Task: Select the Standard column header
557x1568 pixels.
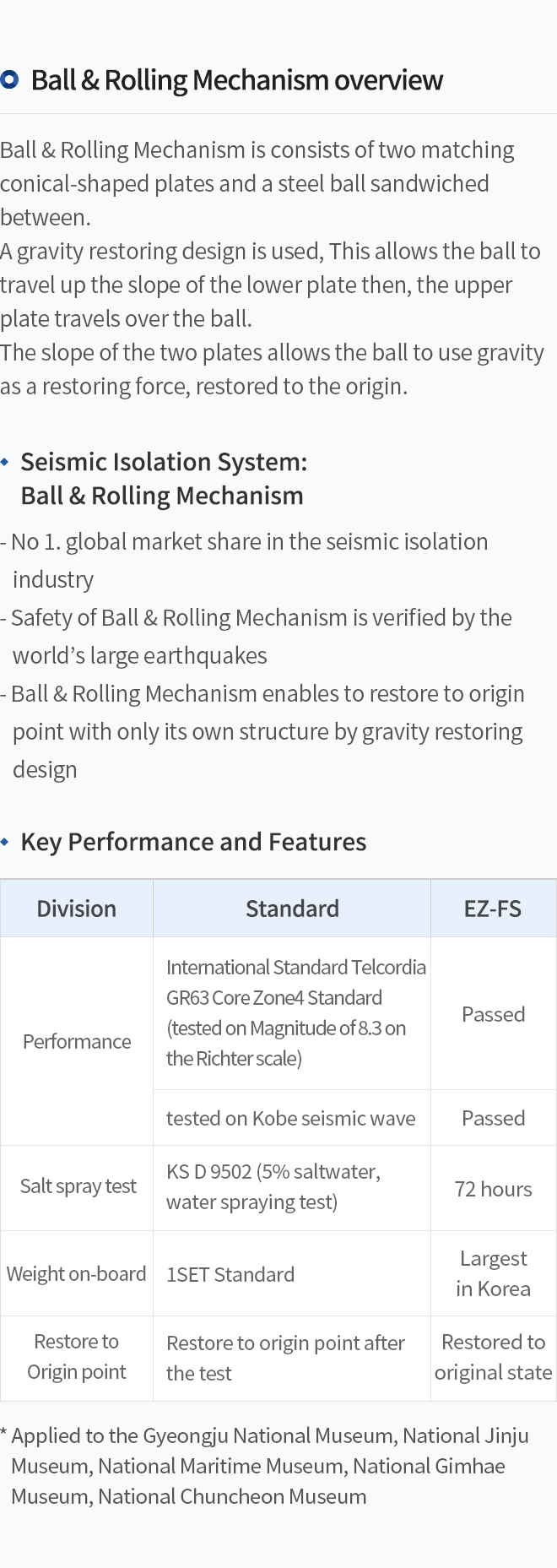Action: pyautogui.click(x=292, y=909)
